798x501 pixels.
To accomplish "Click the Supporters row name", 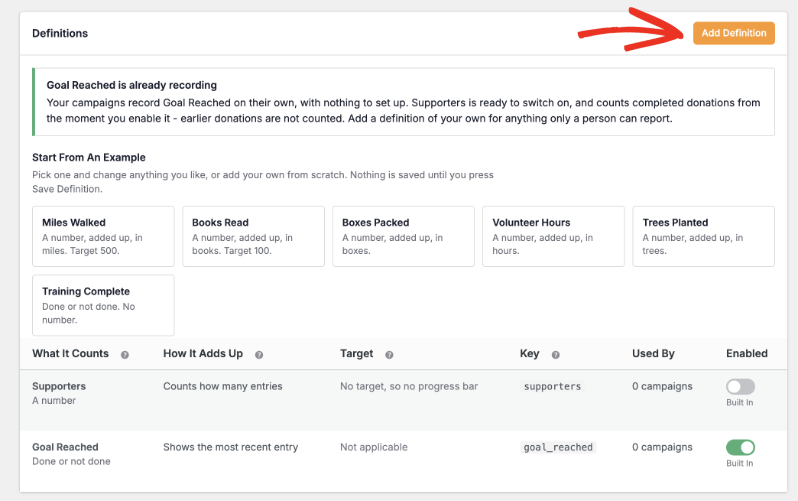I will click(59, 386).
